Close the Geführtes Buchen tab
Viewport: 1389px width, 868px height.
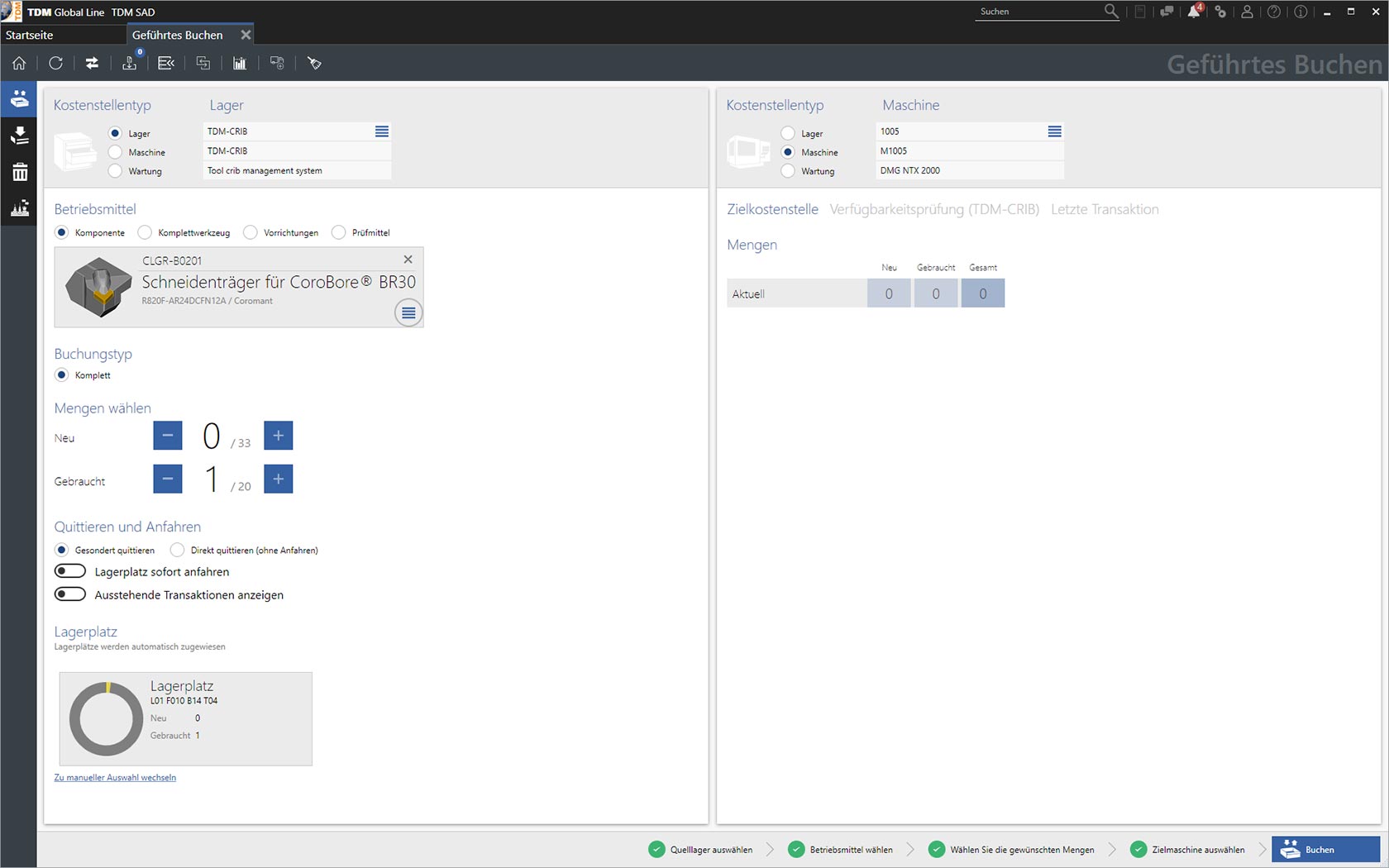pos(246,35)
